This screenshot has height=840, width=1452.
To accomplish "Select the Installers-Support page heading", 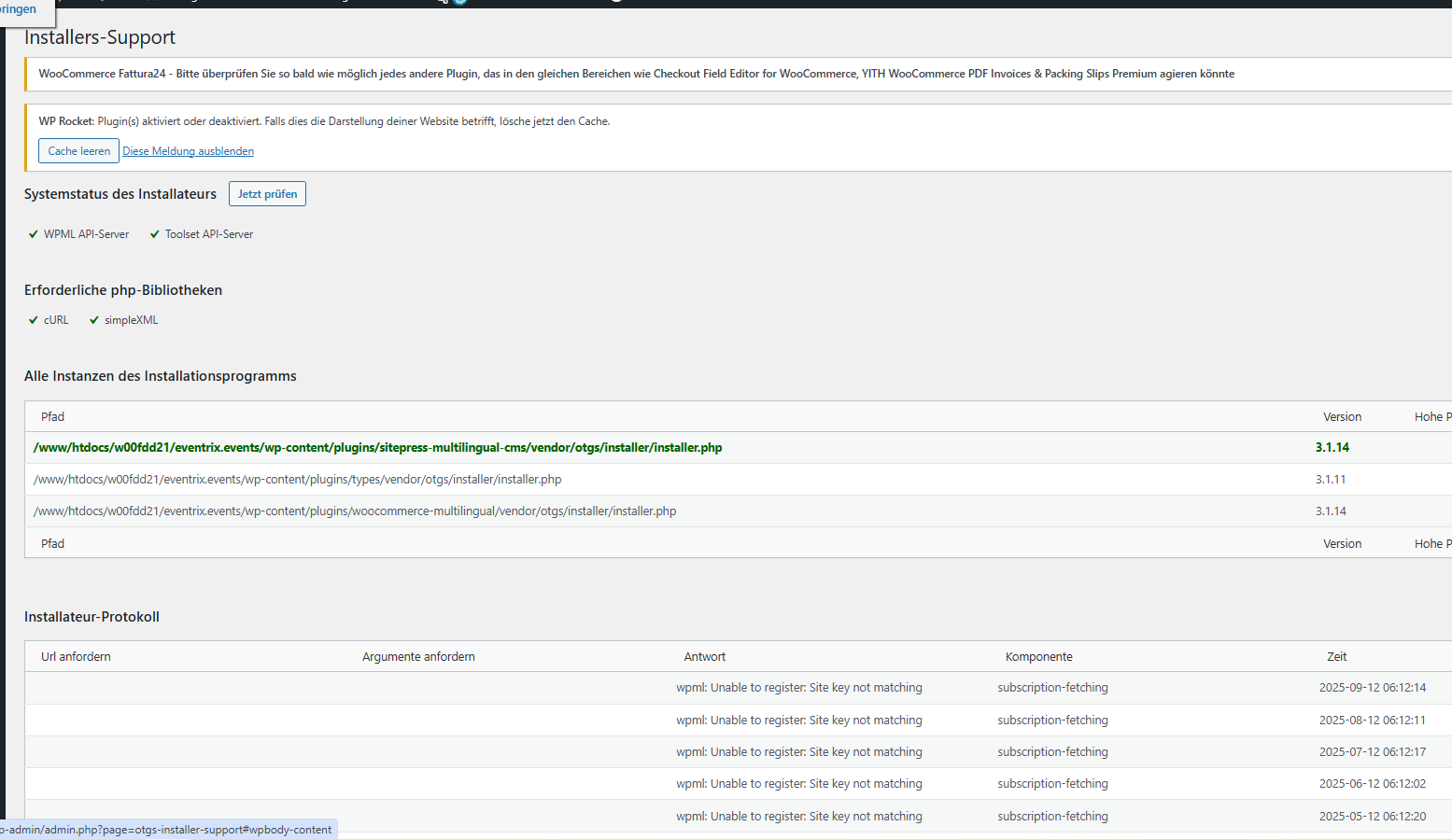I will tap(100, 37).
